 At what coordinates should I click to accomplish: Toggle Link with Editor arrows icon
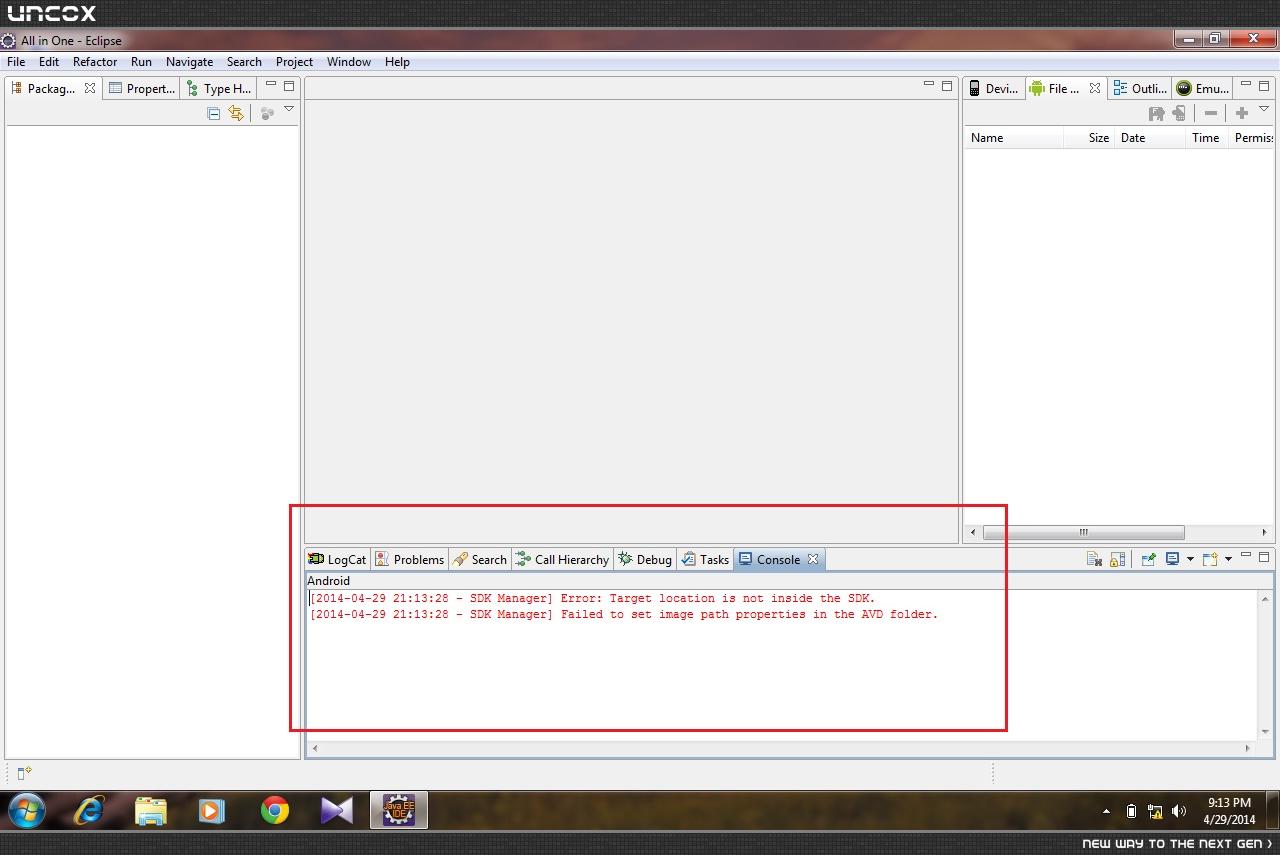[x=236, y=113]
